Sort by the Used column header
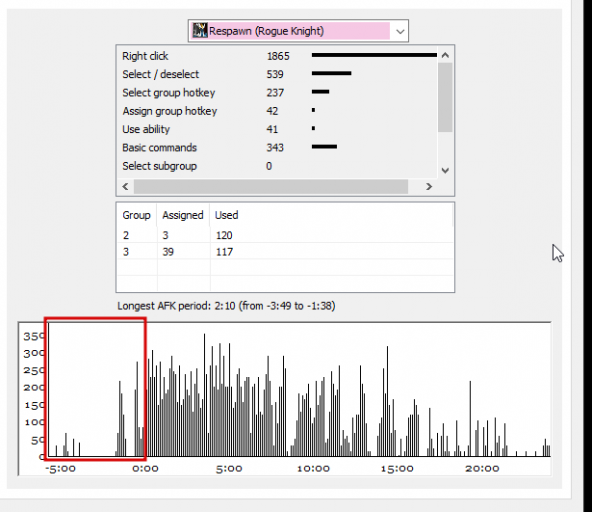592x512 pixels. [227, 215]
